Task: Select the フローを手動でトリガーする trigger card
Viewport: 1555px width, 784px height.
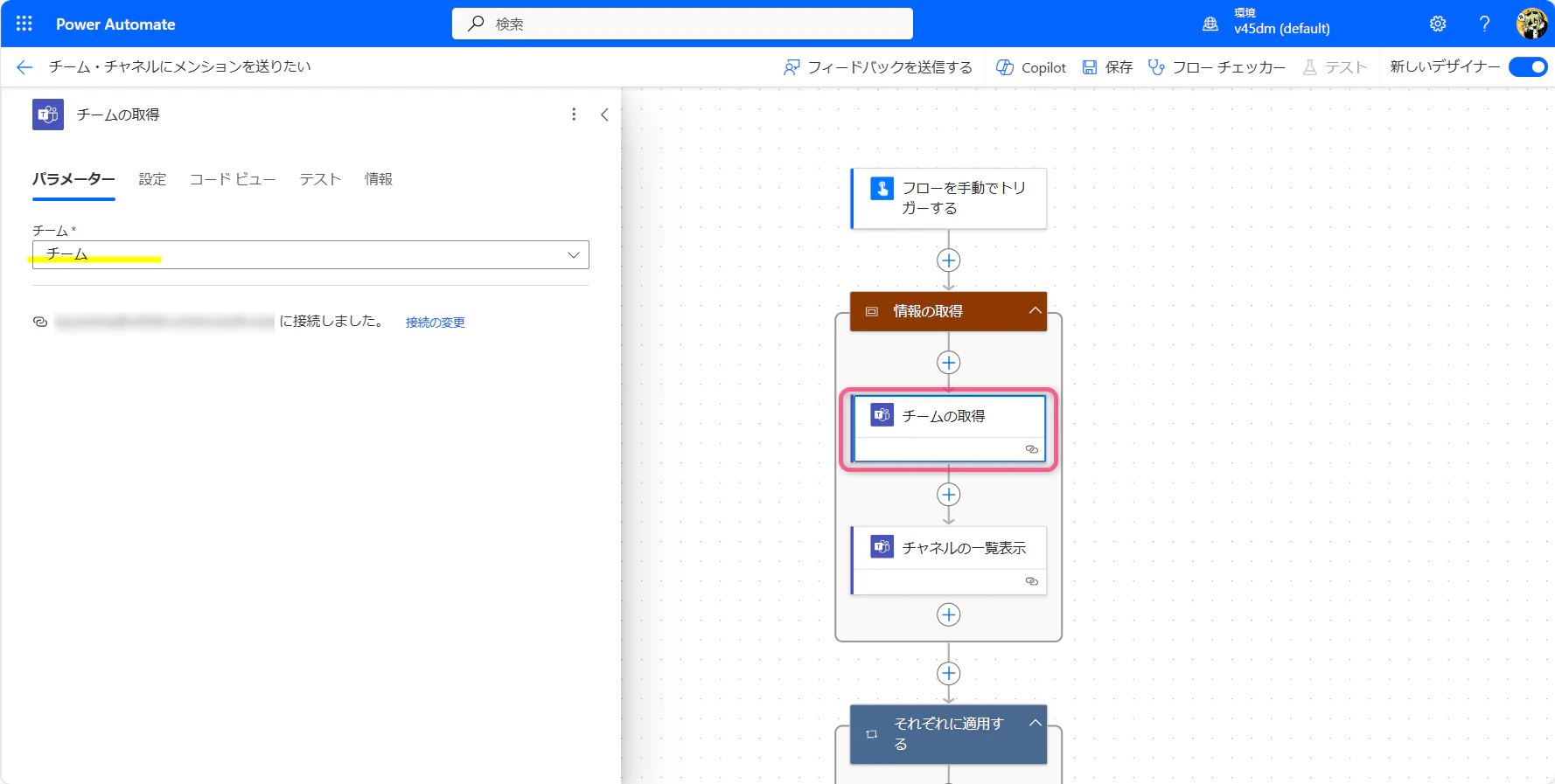Action: coord(949,198)
